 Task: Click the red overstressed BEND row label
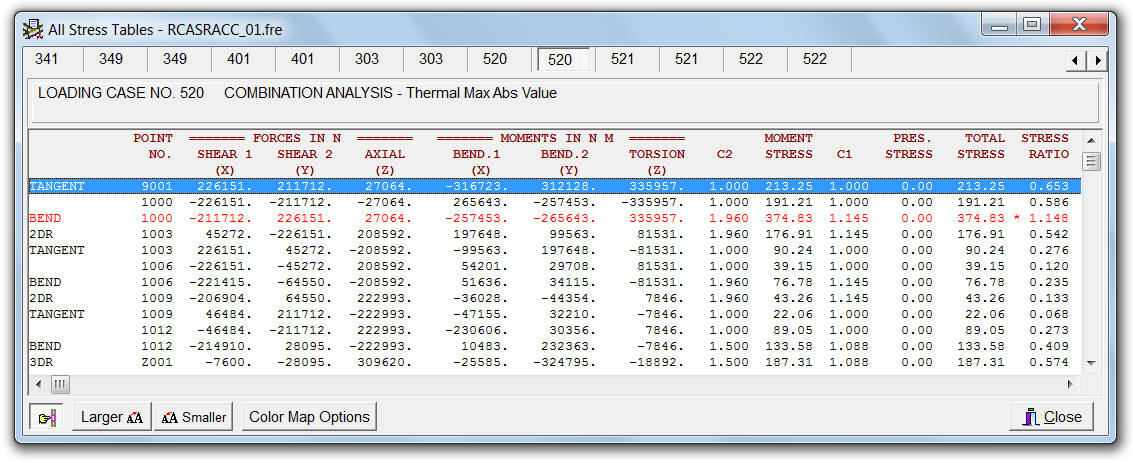coord(45,217)
